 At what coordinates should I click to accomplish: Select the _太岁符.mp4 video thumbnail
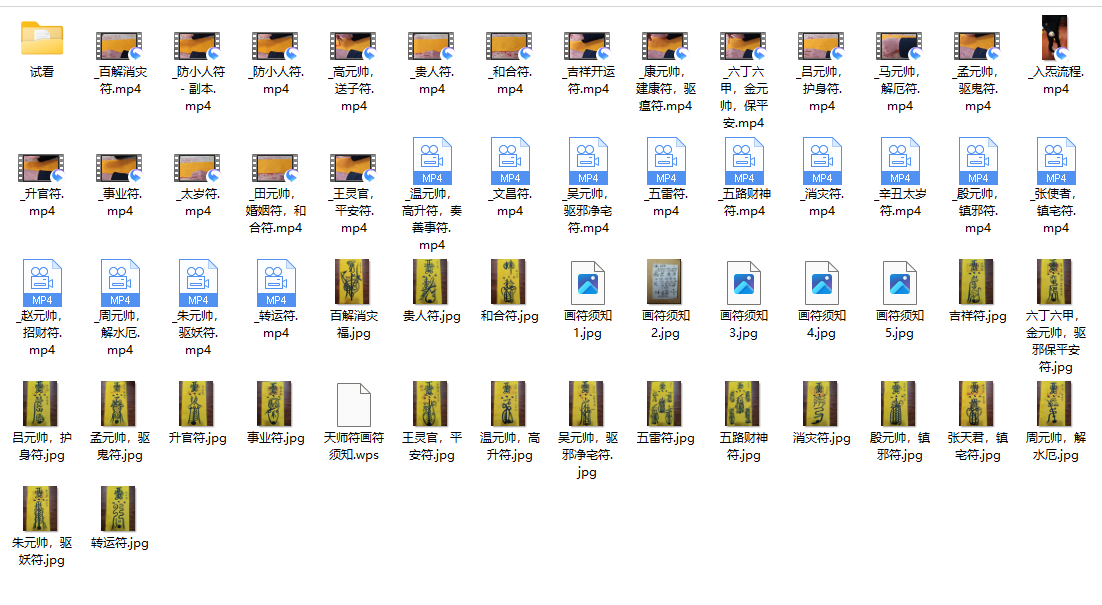pyautogui.click(x=198, y=168)
